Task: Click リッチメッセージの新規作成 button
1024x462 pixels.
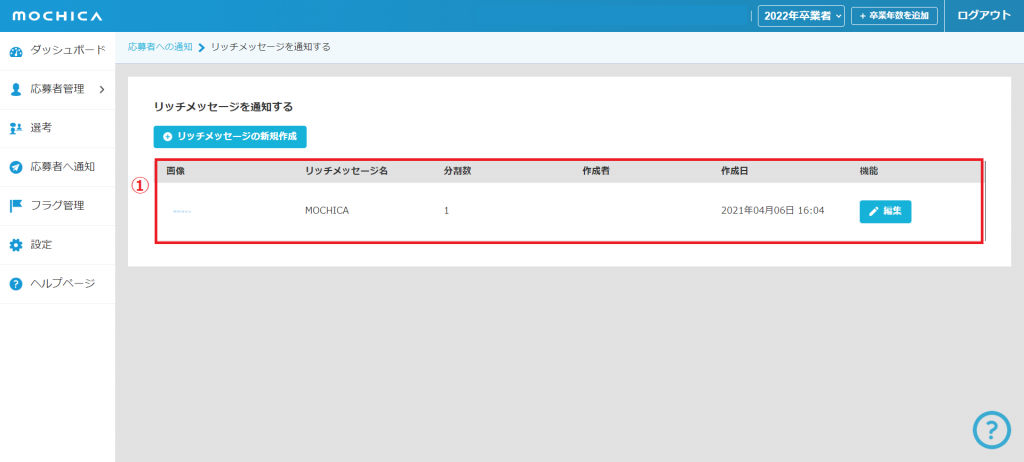Action: coord(230,136)
